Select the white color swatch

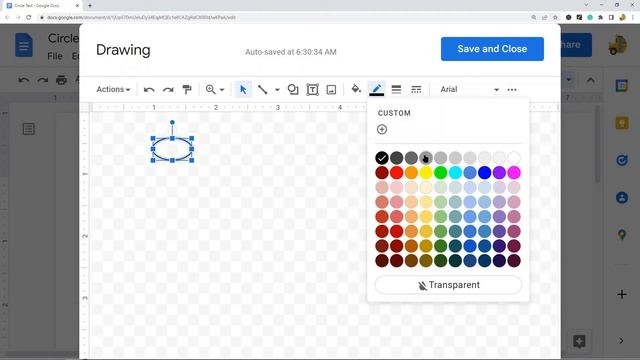pyautogui.click(x=514, y=158)
